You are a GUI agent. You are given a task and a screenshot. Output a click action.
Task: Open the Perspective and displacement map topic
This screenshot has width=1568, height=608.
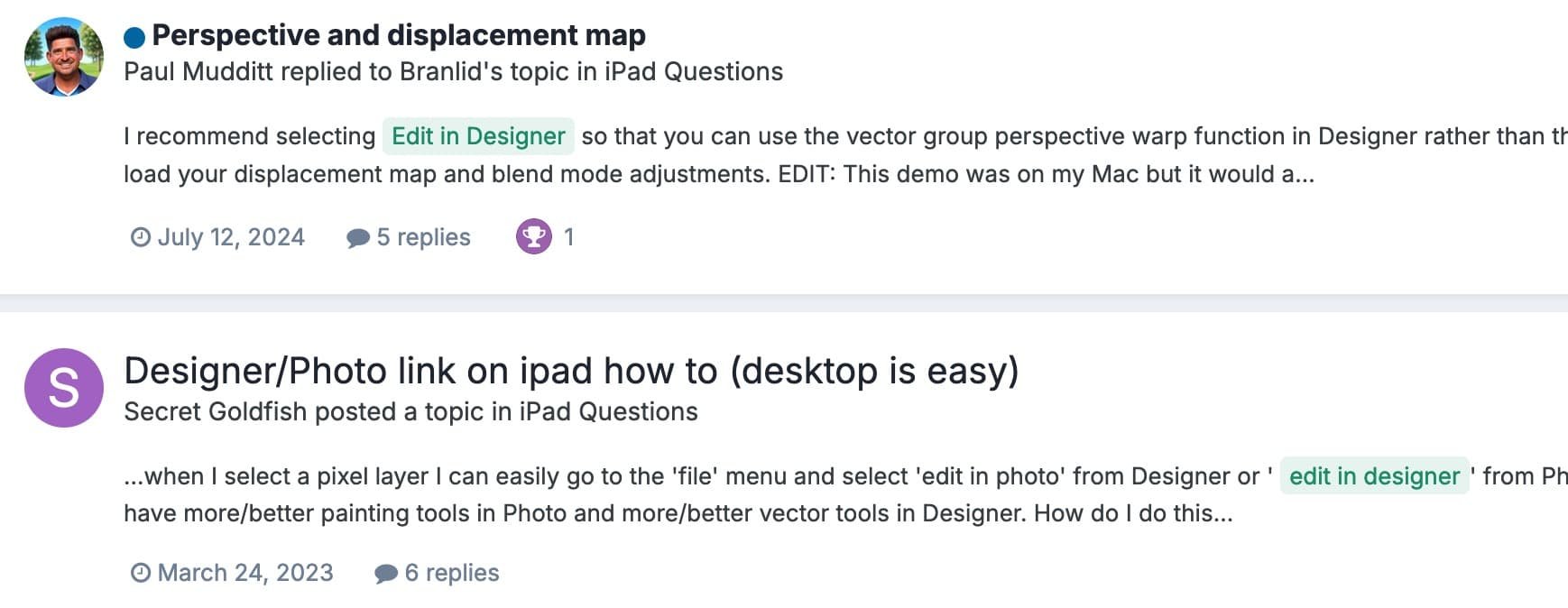[399, 35]
